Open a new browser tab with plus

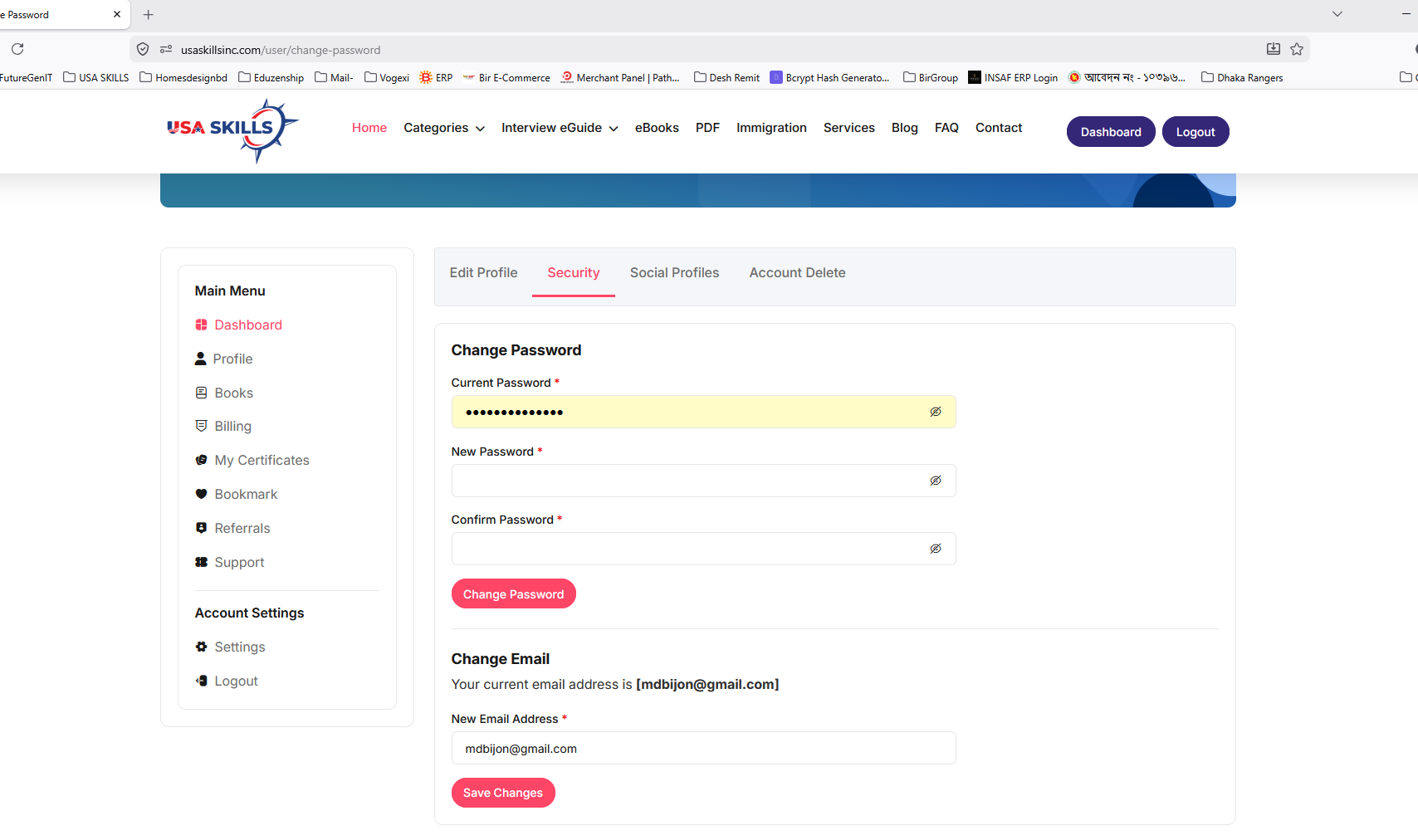[149, 15]
